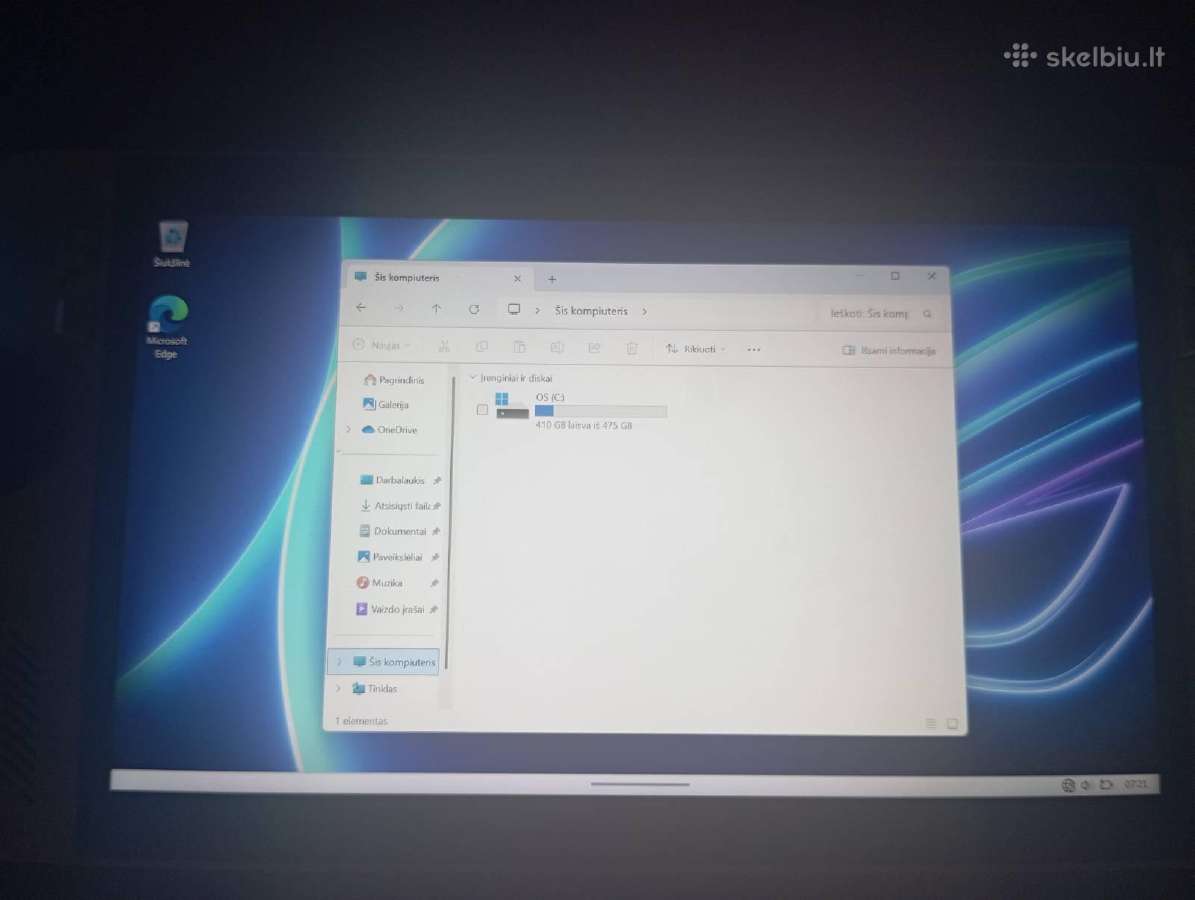This screenshot has height=900, width=1195.
Task: Open the three-dots more options menu
Action: (754, 350)
